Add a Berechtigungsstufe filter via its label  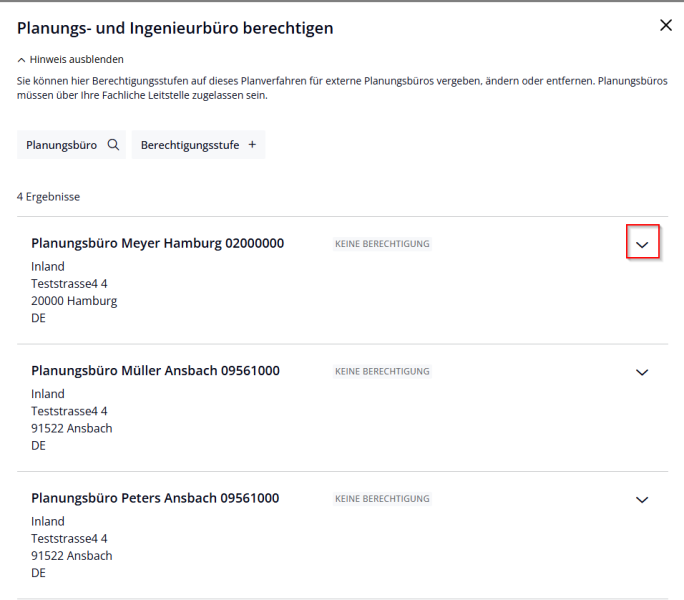click(x=190, y=145)
